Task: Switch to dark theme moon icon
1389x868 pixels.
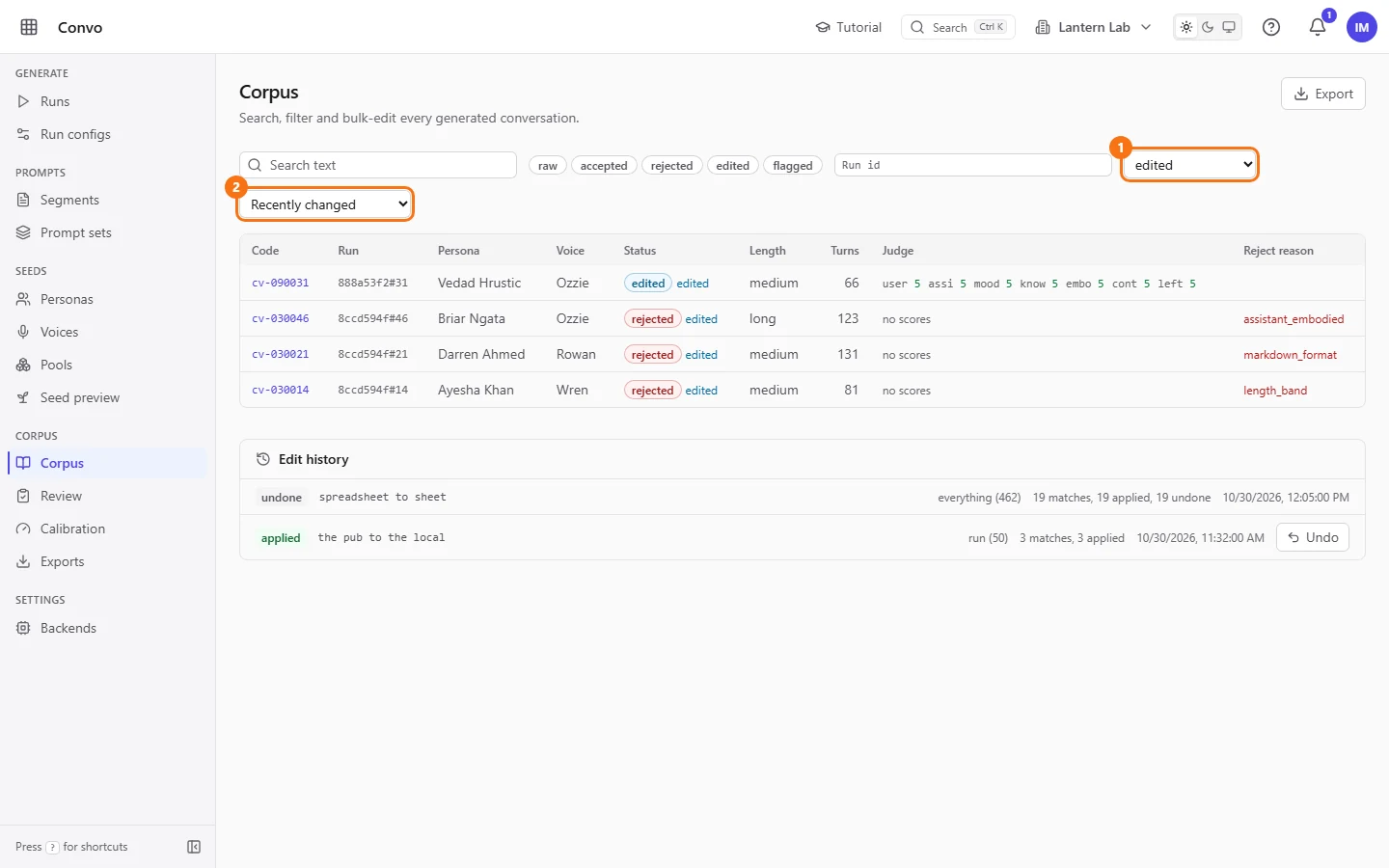Action: [1208, 27]
